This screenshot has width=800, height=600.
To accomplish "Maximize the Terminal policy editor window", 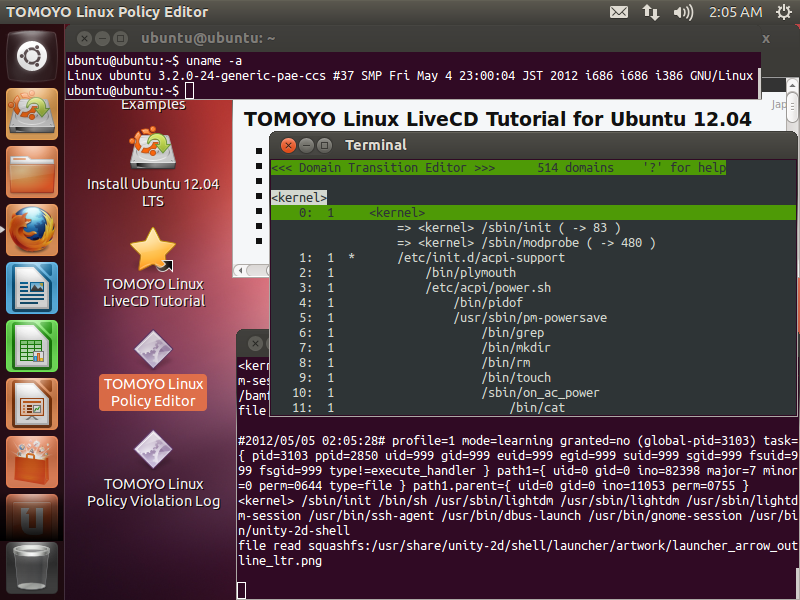I will click(x=324, y=145).
